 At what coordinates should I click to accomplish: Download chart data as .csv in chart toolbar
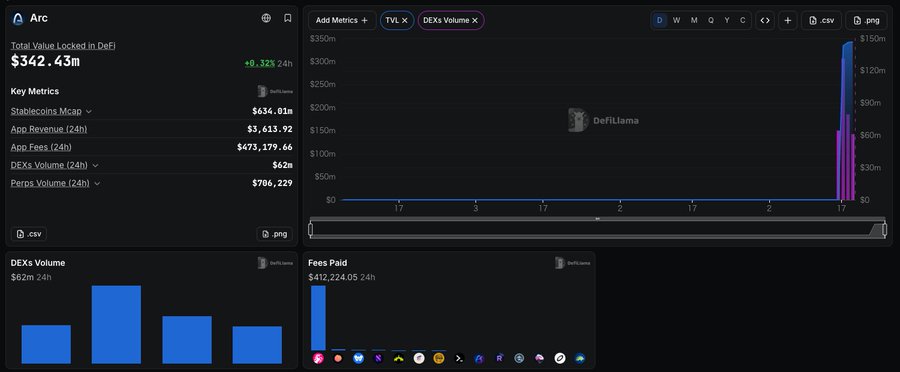pos(821,21)
